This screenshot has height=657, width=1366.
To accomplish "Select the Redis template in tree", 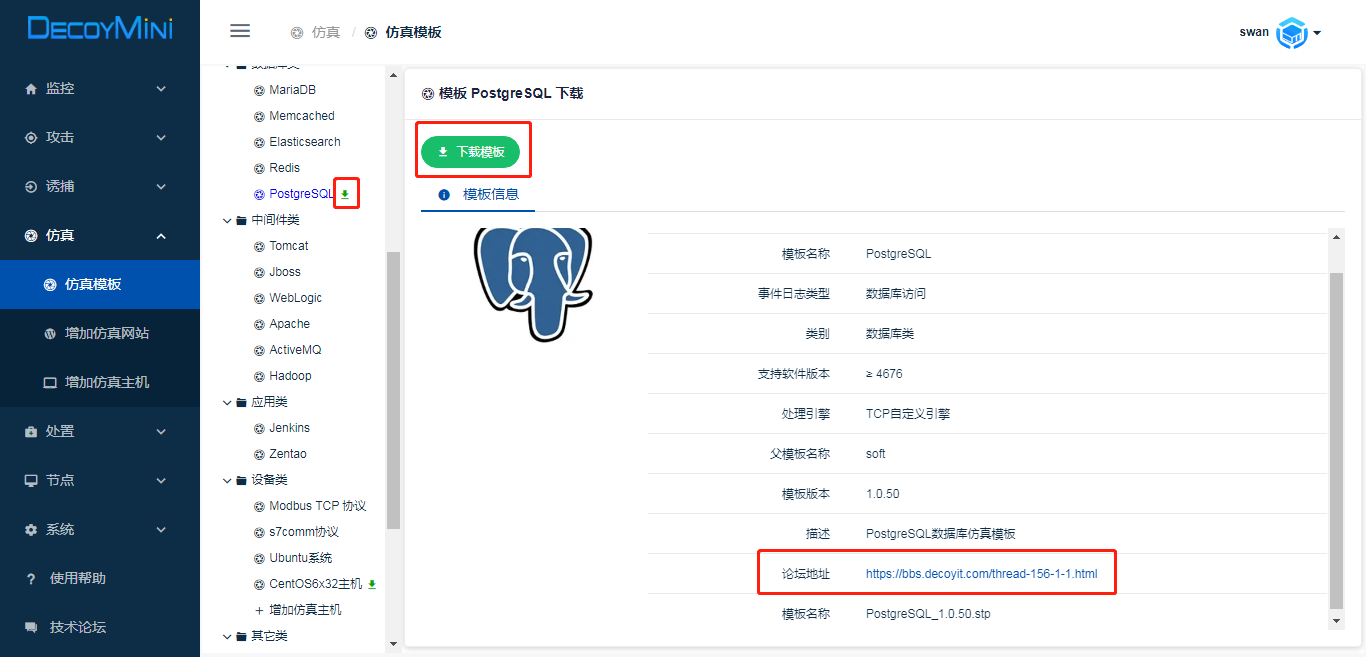I will pos(284,168).
